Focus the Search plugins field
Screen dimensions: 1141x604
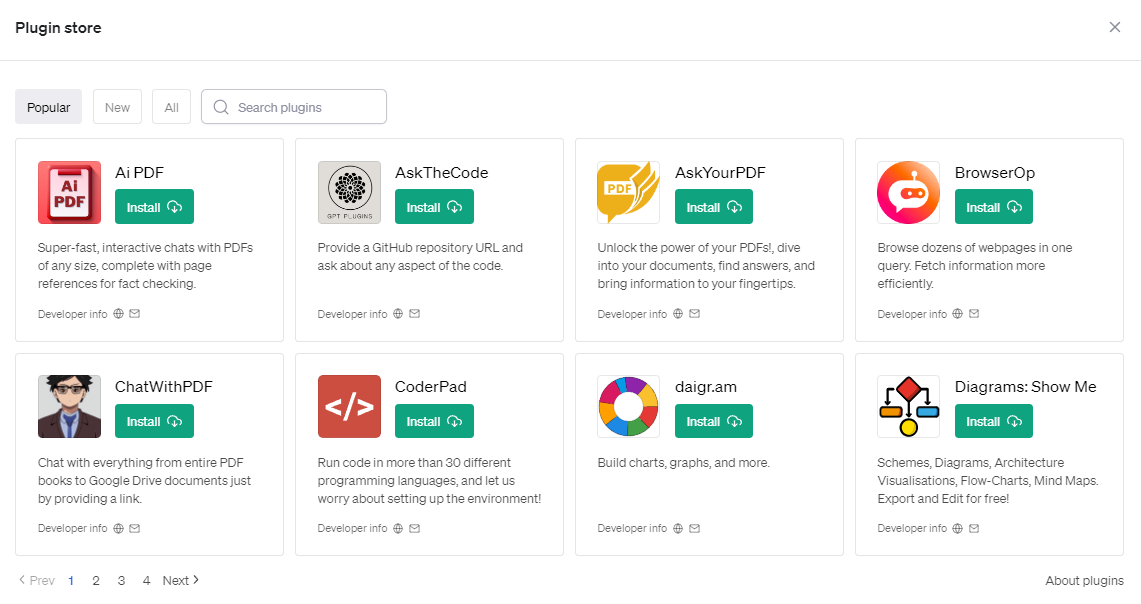click(x=294, y=107)
